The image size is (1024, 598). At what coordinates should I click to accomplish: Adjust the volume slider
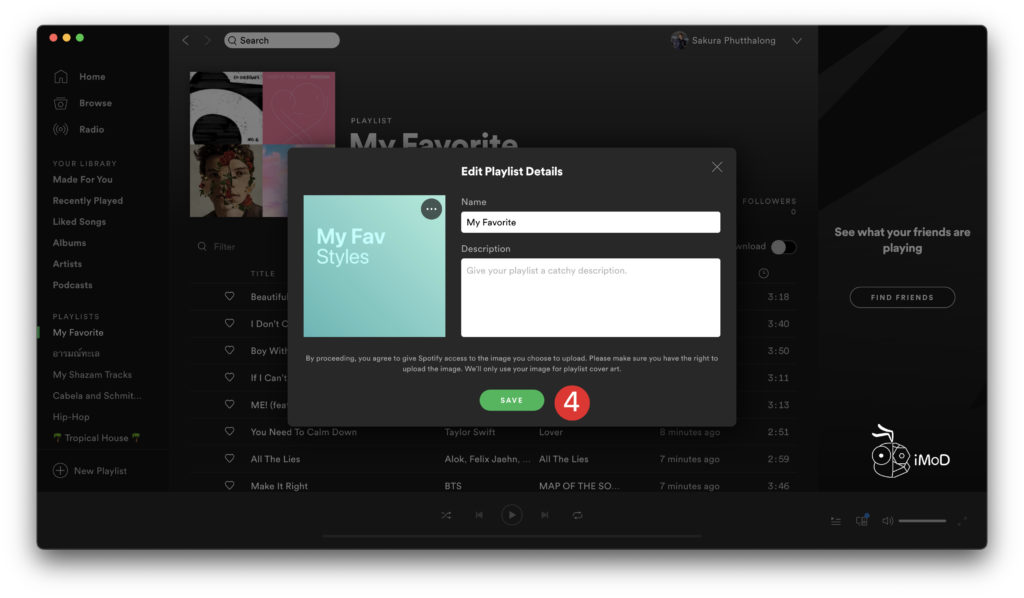pyautogui.click(x=921, y=521)
